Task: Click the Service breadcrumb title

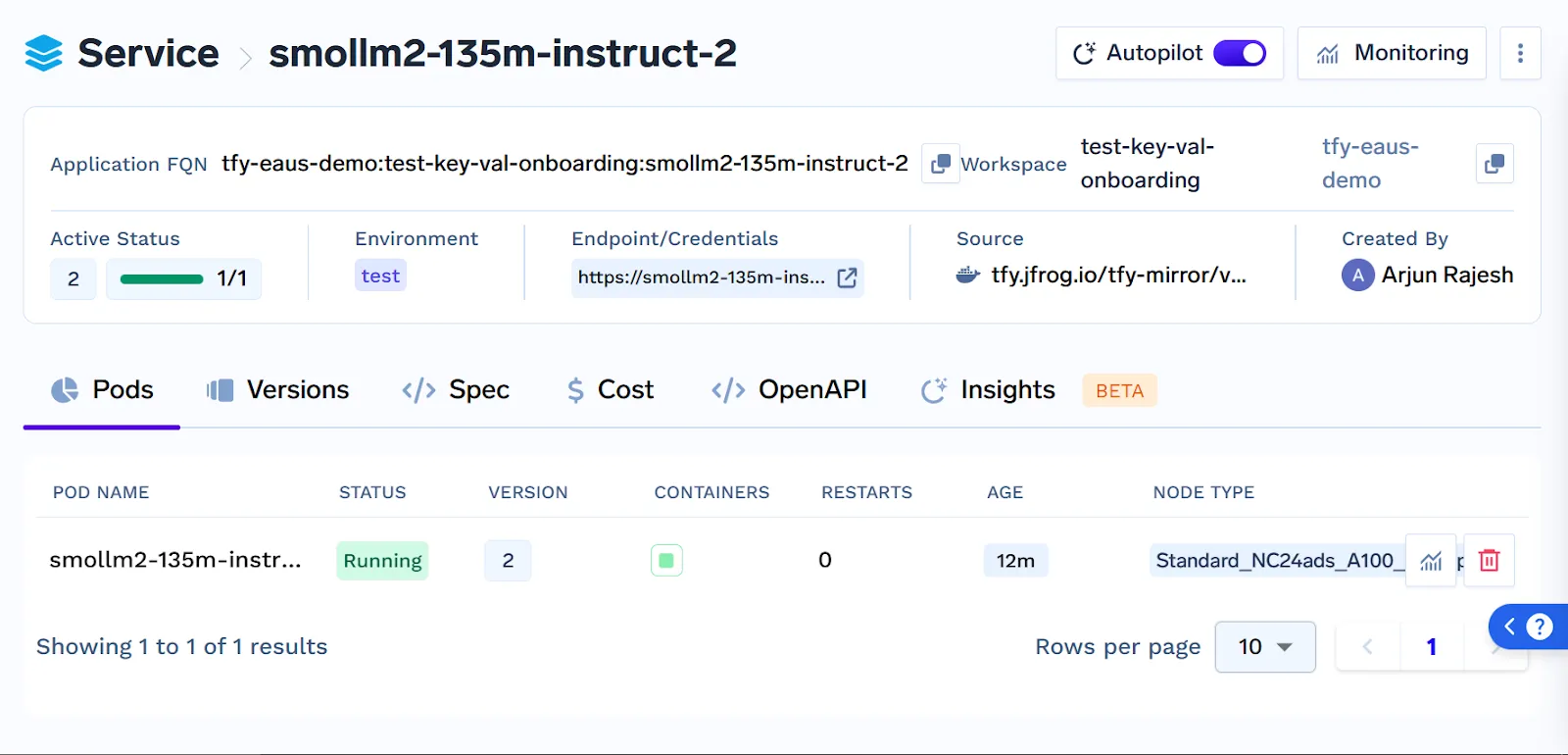Action: click(x=148, y=53)
